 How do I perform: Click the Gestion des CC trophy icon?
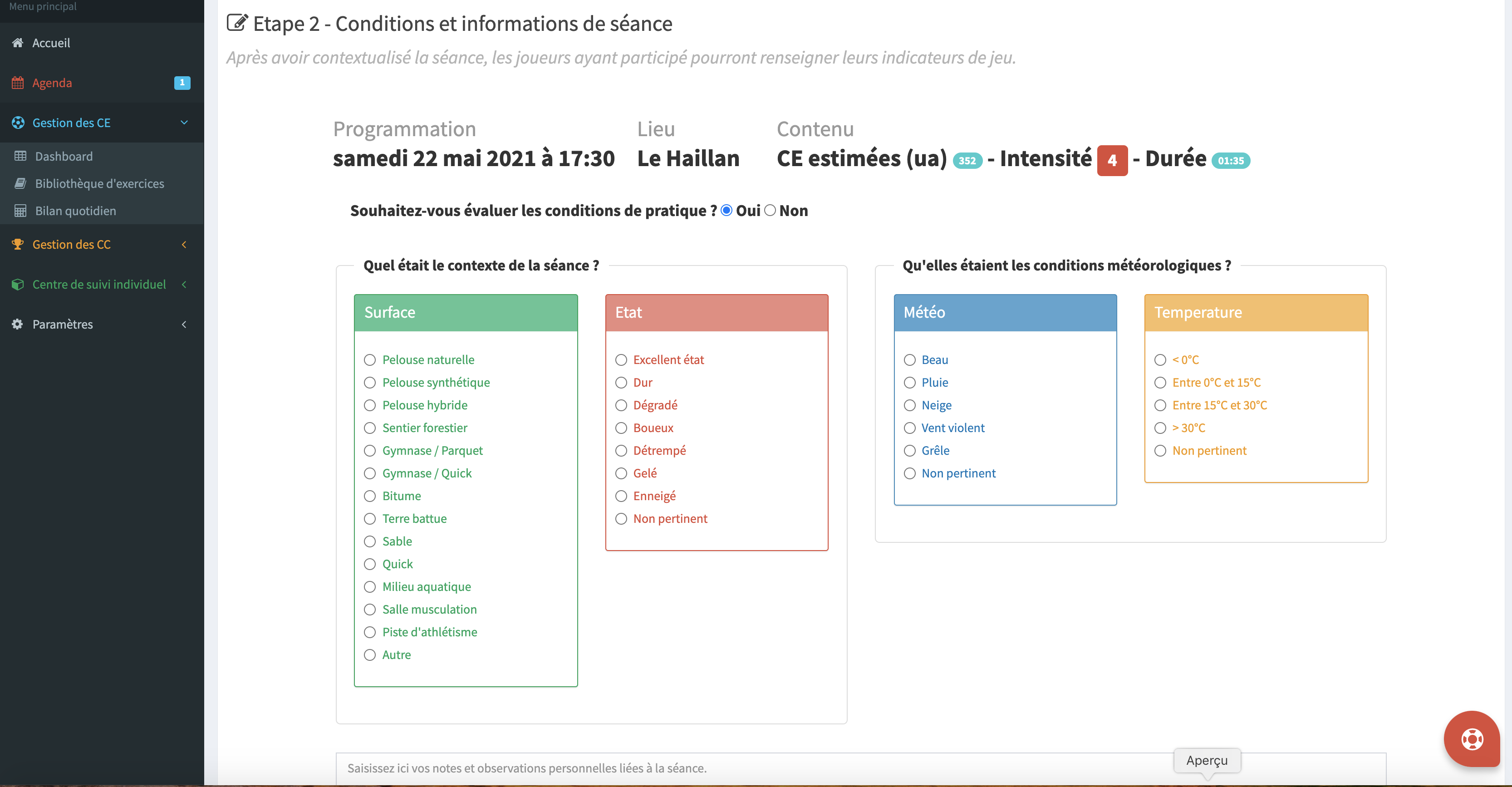pos(18,244)
